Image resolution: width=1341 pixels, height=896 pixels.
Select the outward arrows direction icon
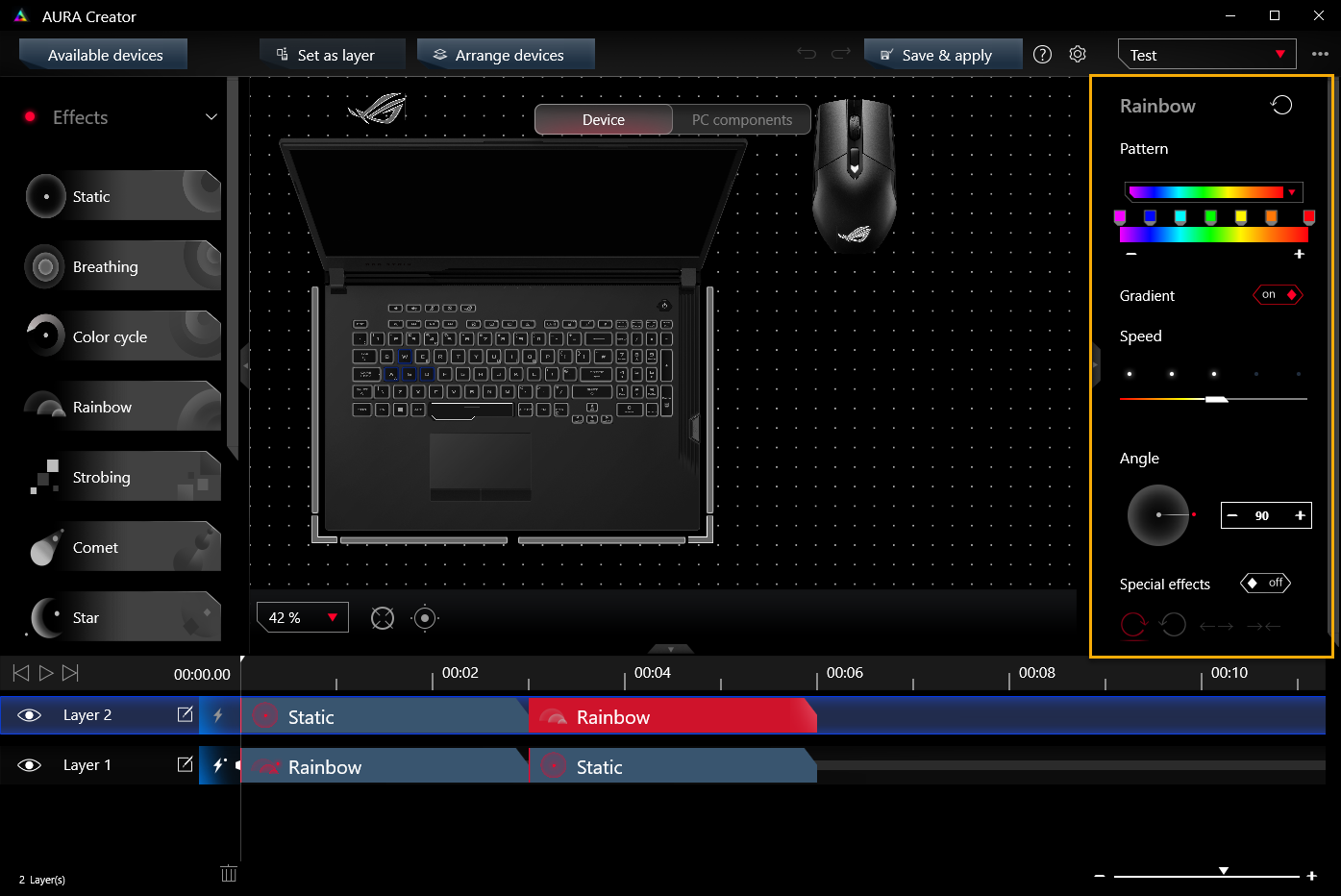coord(1216,627)
